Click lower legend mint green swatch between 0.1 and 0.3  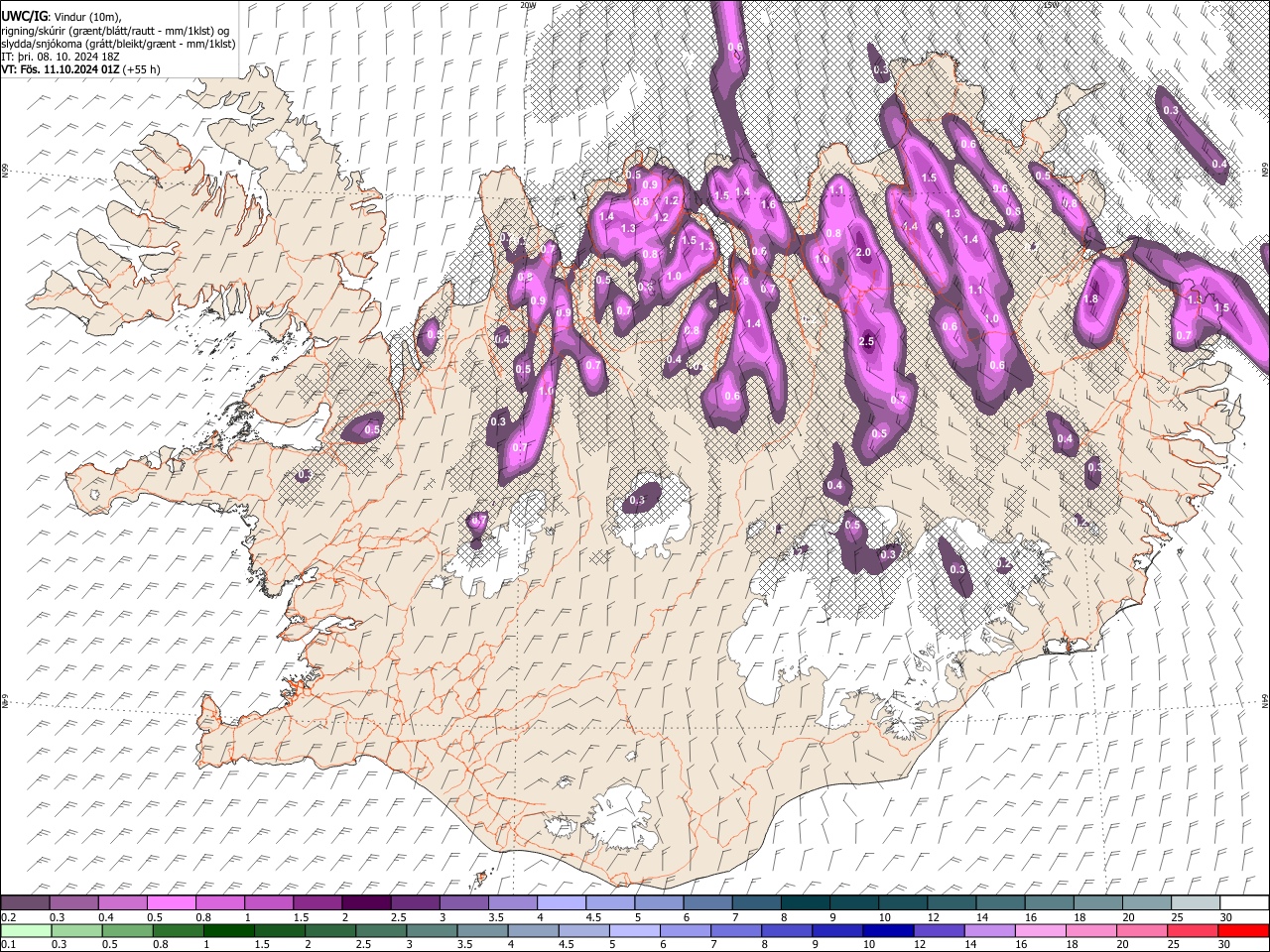click(x=26, y=930)
